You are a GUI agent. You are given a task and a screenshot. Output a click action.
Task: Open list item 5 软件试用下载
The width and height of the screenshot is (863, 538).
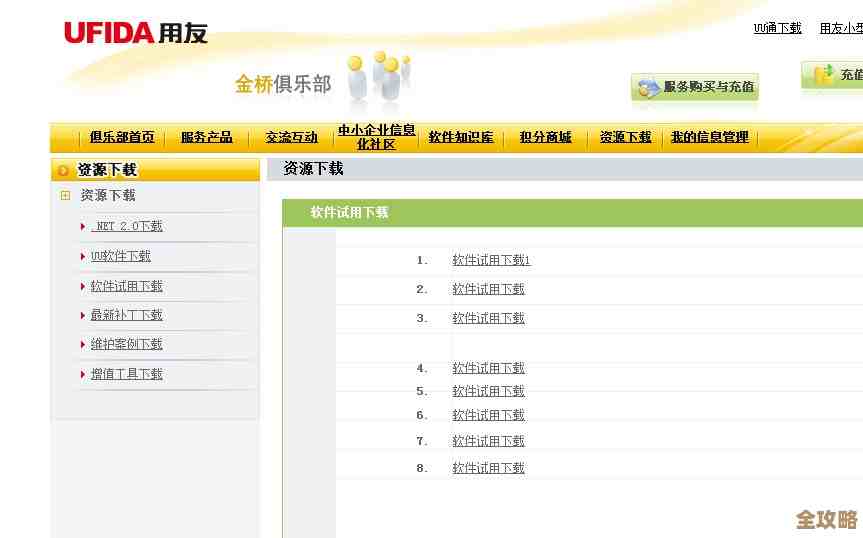coord(488,391)
